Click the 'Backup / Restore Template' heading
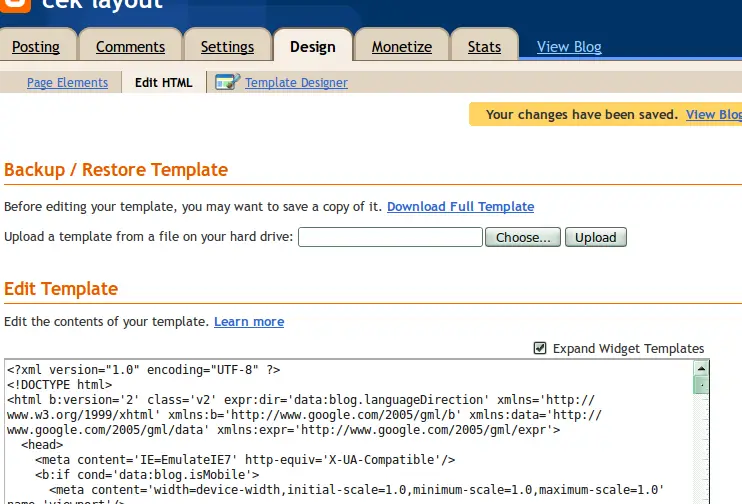 point(116,169)
